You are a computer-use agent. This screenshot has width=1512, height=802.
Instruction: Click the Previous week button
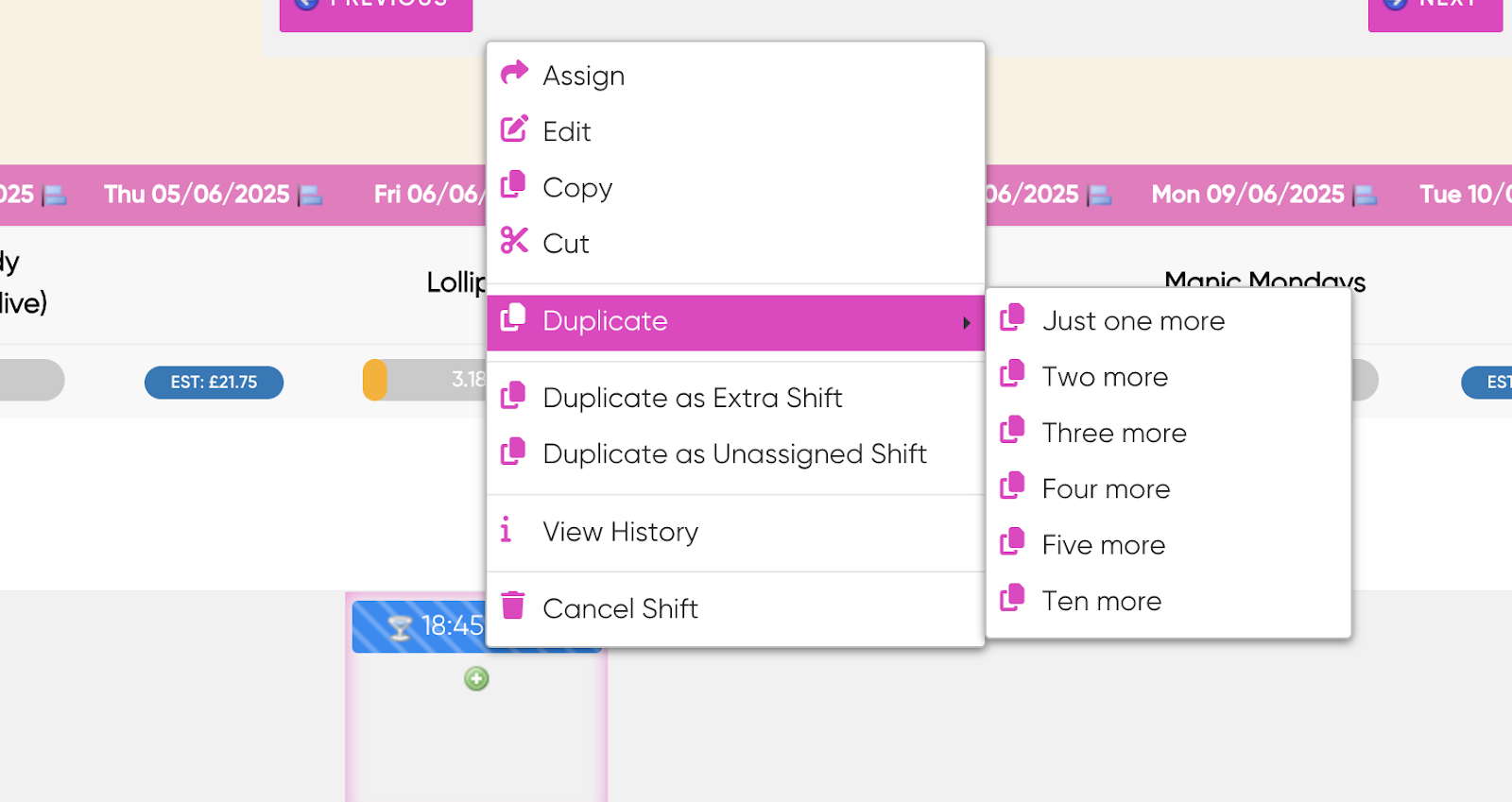[x=376, y=13]
